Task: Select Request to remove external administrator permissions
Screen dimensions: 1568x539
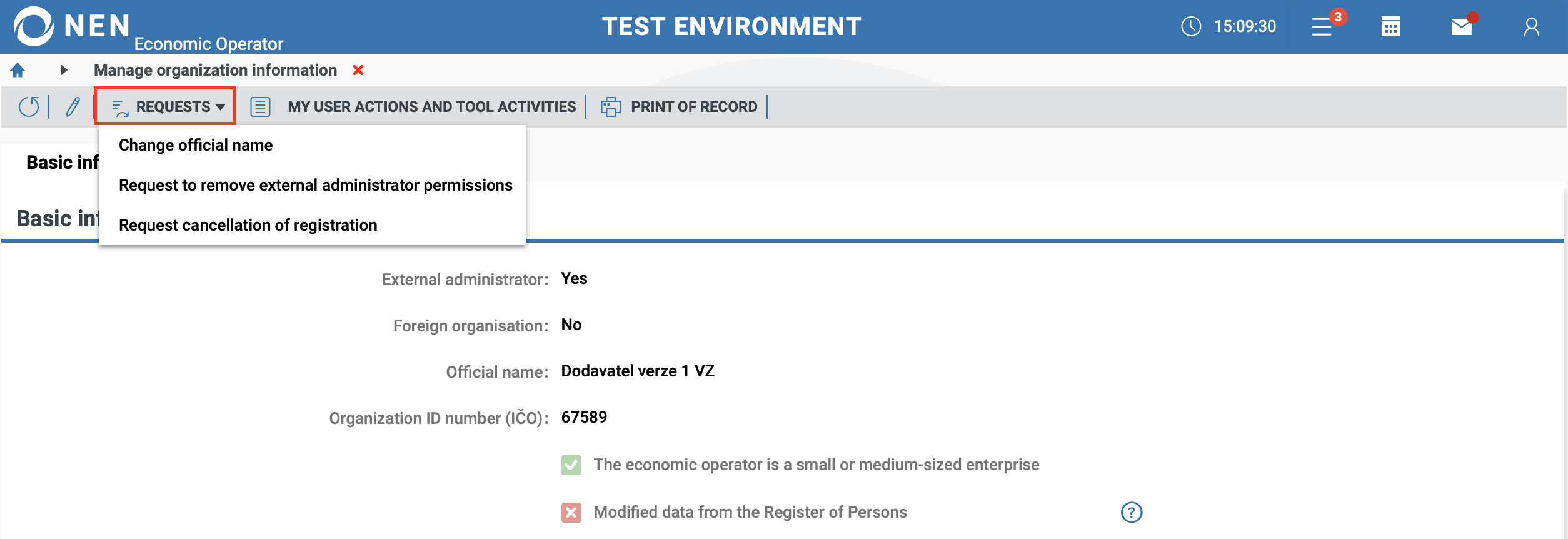Action: [x=315, y=185]
